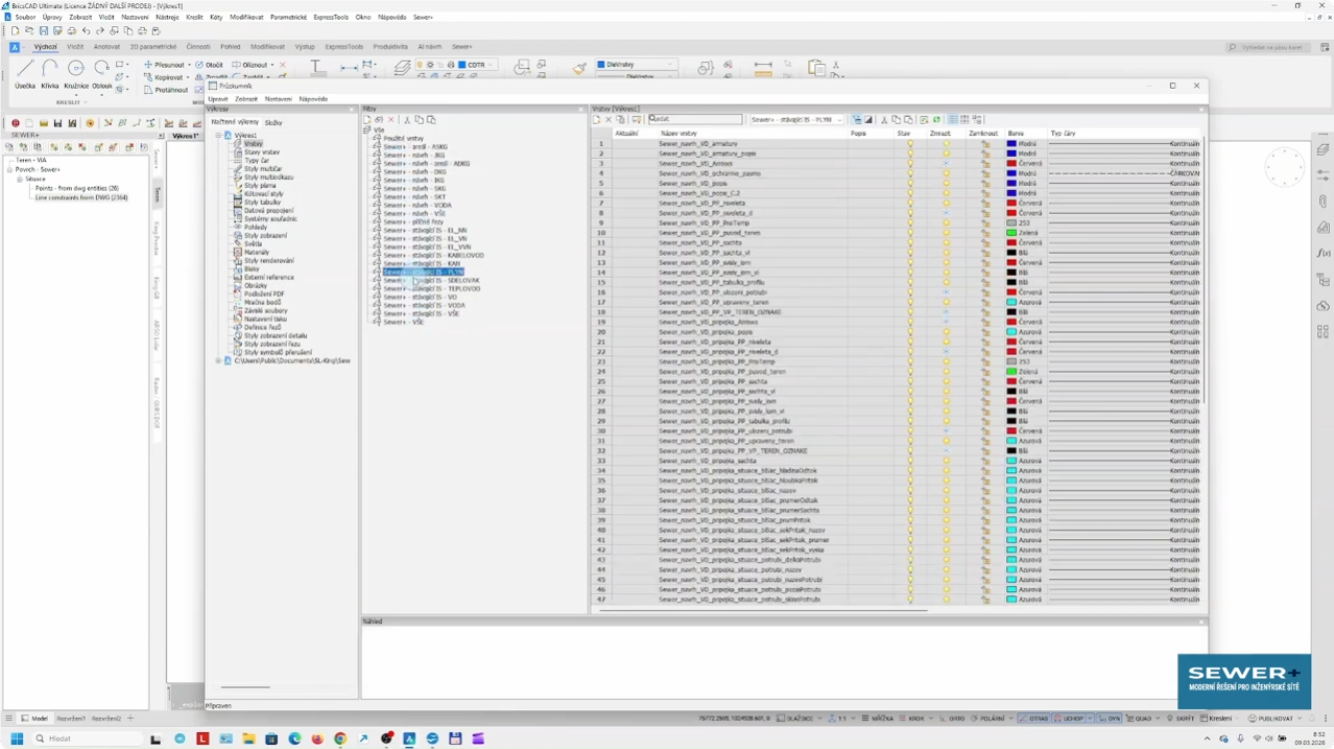Image resolution: width=1334 pixels, height=749 pixels.
Task: Toggle on/off lightbulb for layer row 1
Action: coord(909,144)
